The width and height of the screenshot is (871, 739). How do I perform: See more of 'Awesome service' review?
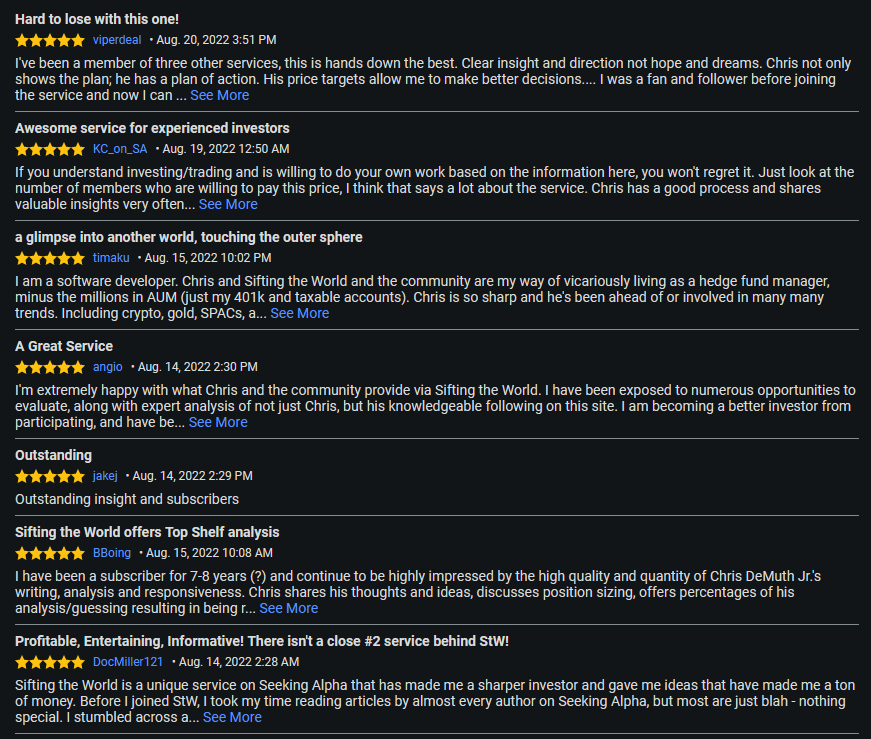pyautogui.click(x=228, y=204)
